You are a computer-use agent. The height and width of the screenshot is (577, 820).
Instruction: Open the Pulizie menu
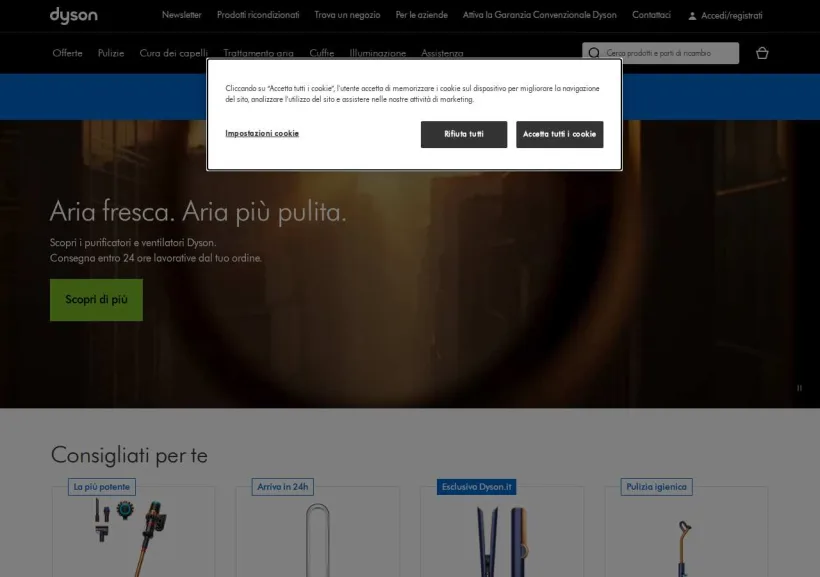[111, 53]
